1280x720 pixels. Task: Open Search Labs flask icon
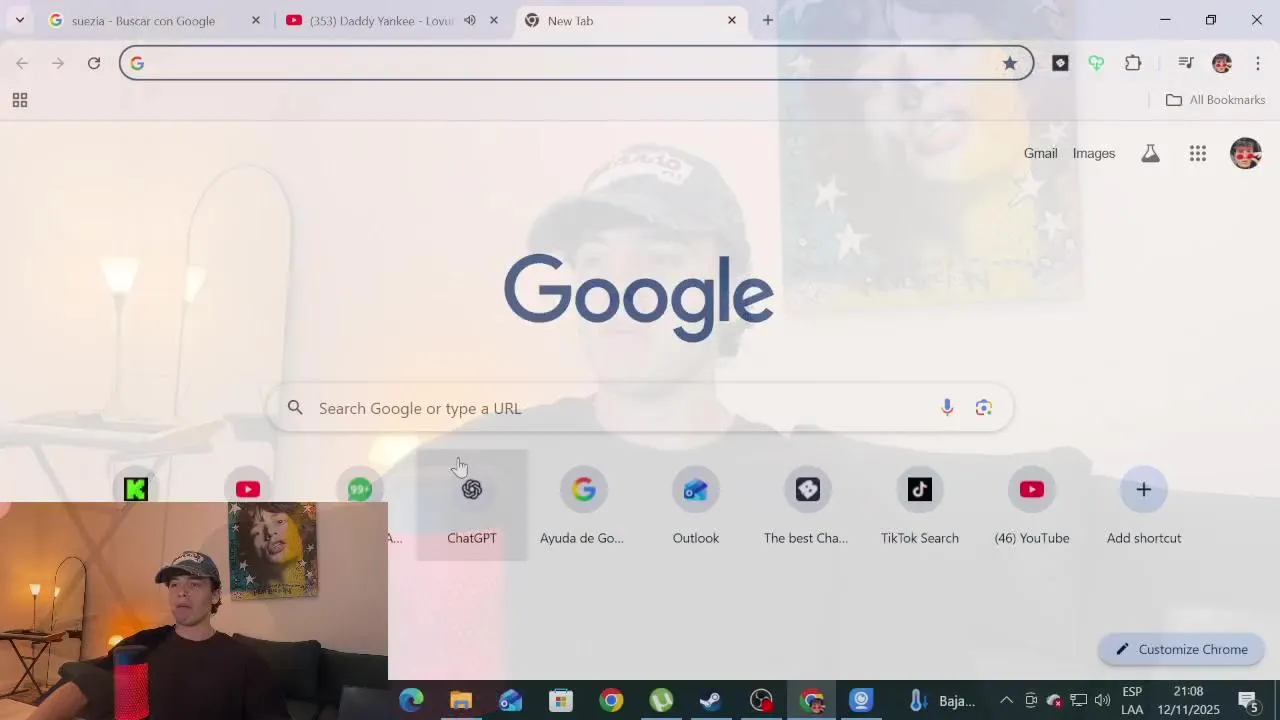pos(1151,153)
